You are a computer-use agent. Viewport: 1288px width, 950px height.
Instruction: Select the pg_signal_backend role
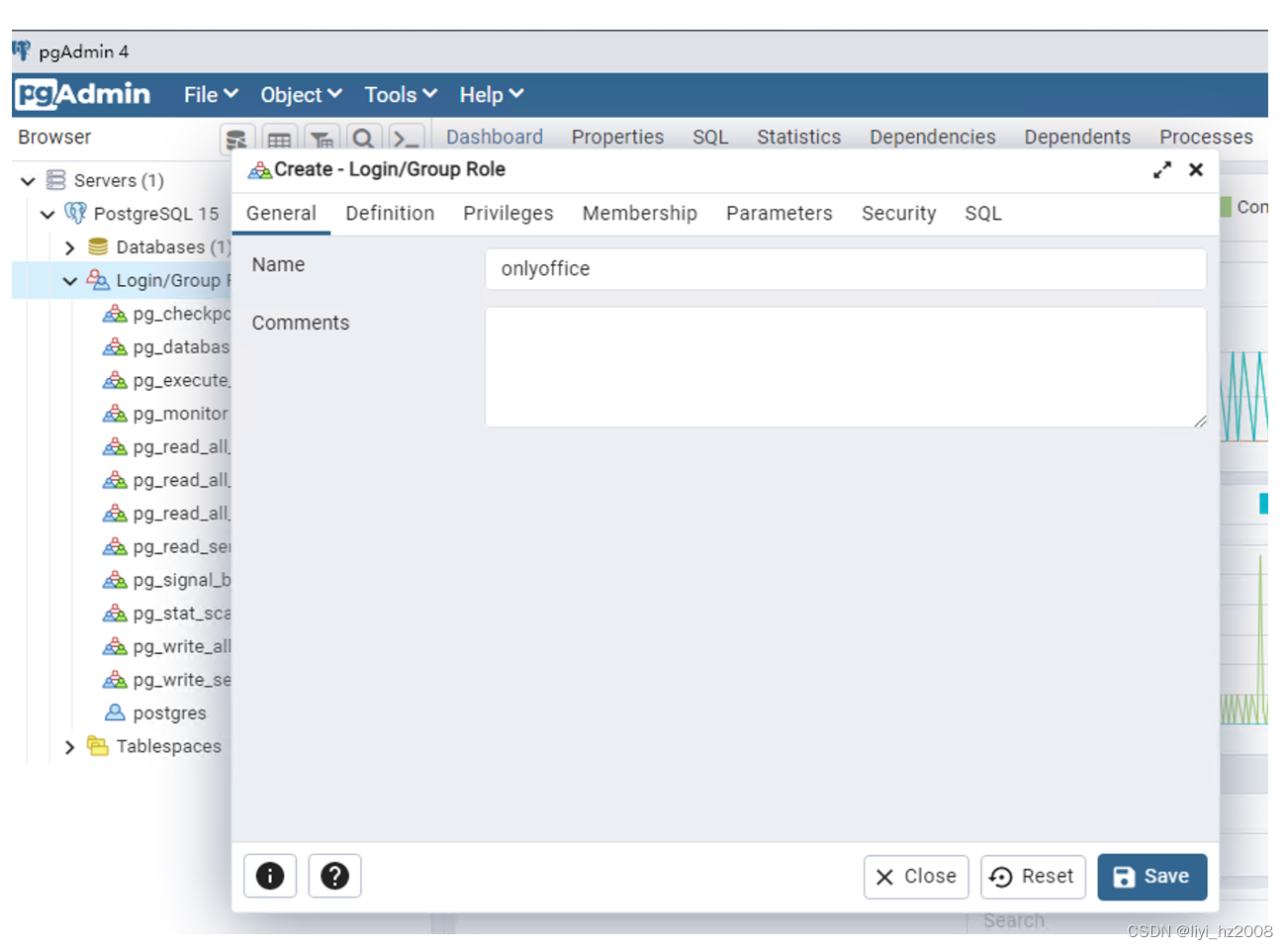coord(181,580)
